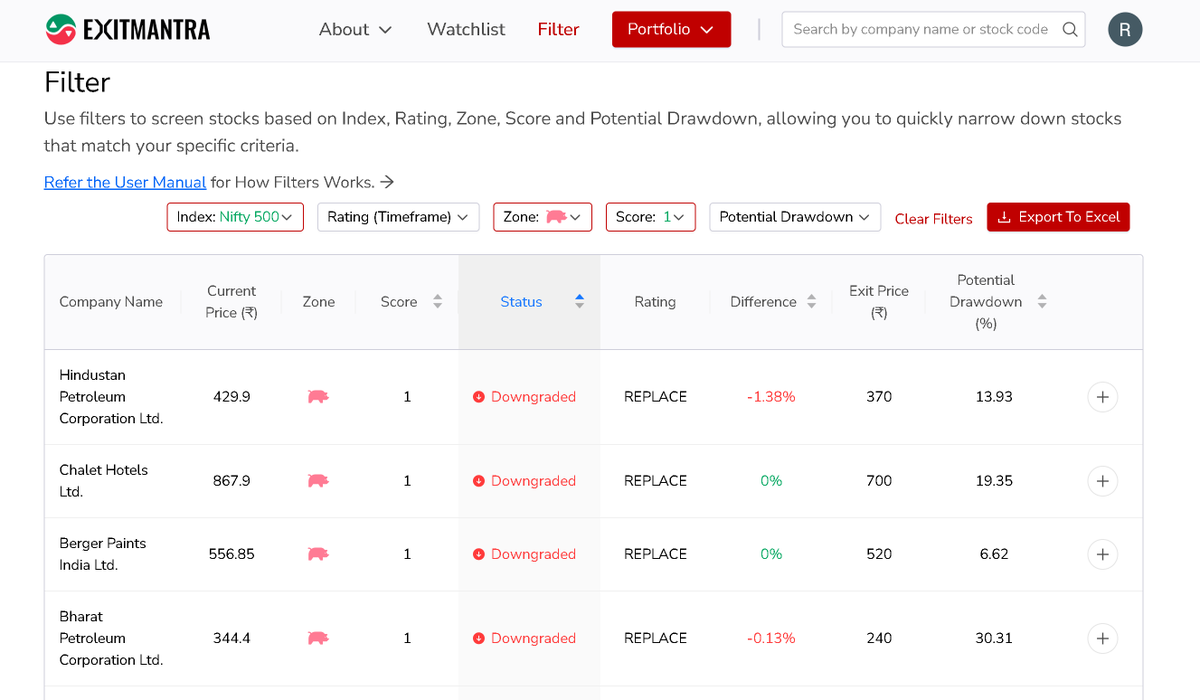This screenshot has height=700, width=1200.
Task: Select the Filter nav item
Action: 558,29
